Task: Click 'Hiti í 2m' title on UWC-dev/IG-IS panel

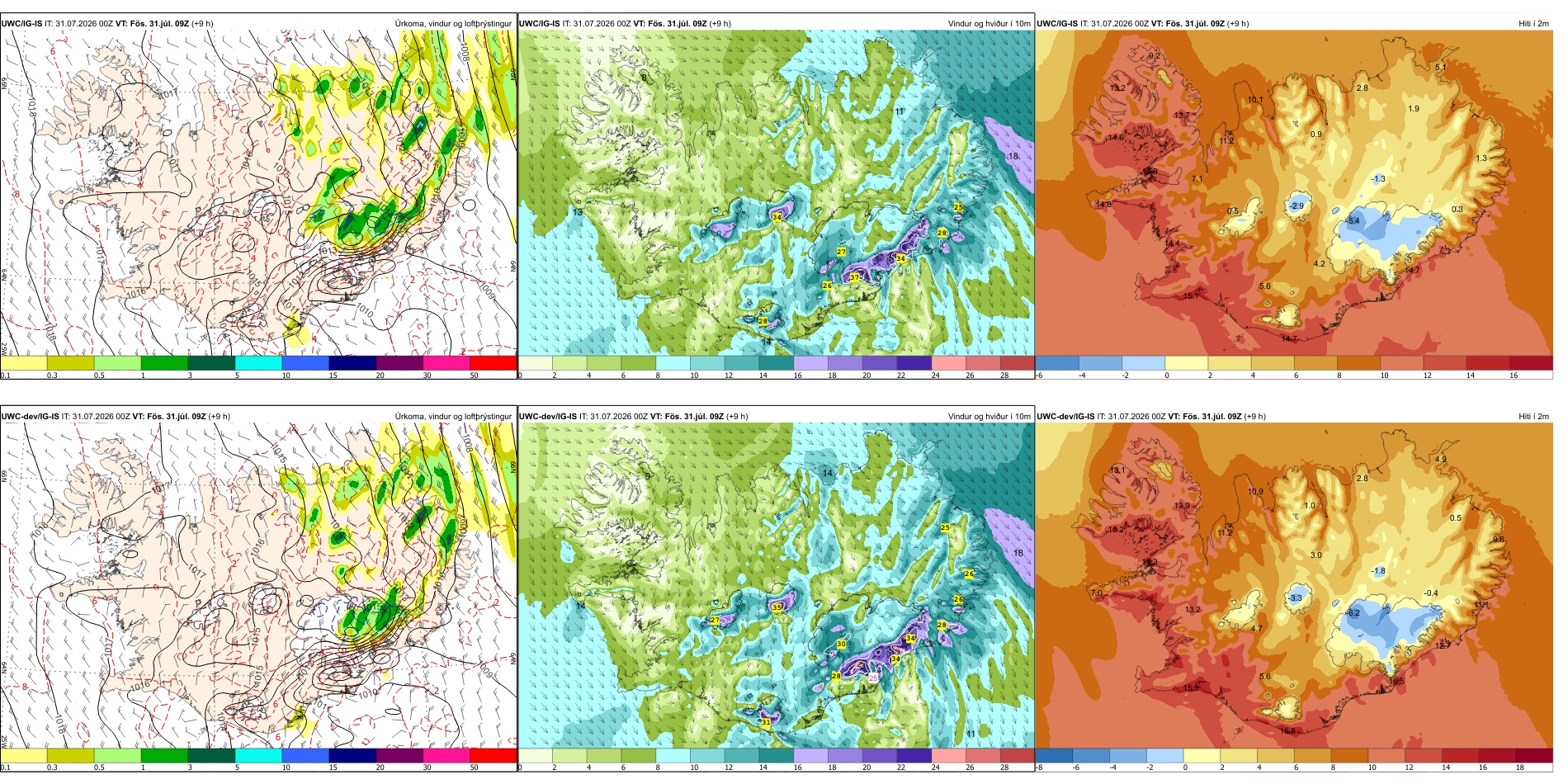Action: [1533, 416]
